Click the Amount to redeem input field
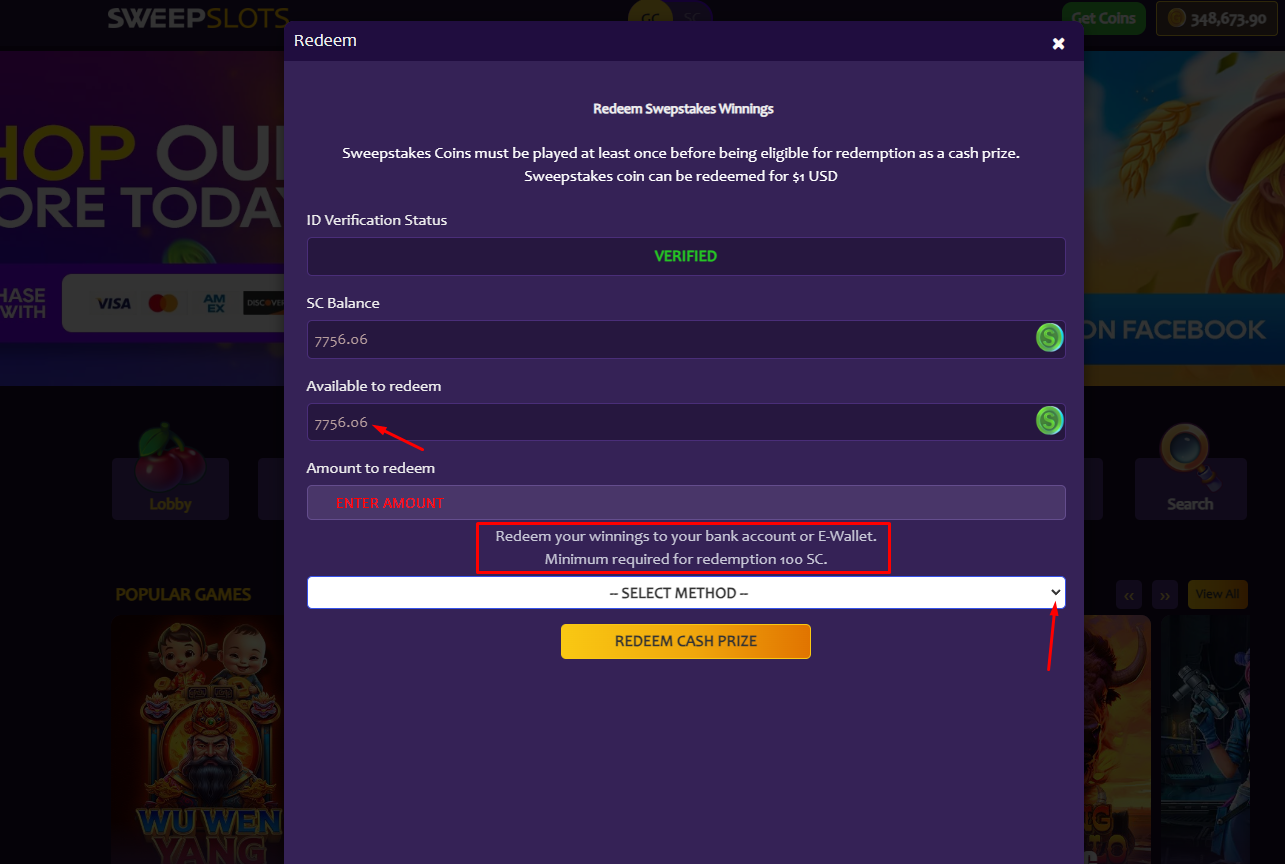 [686, 502]
